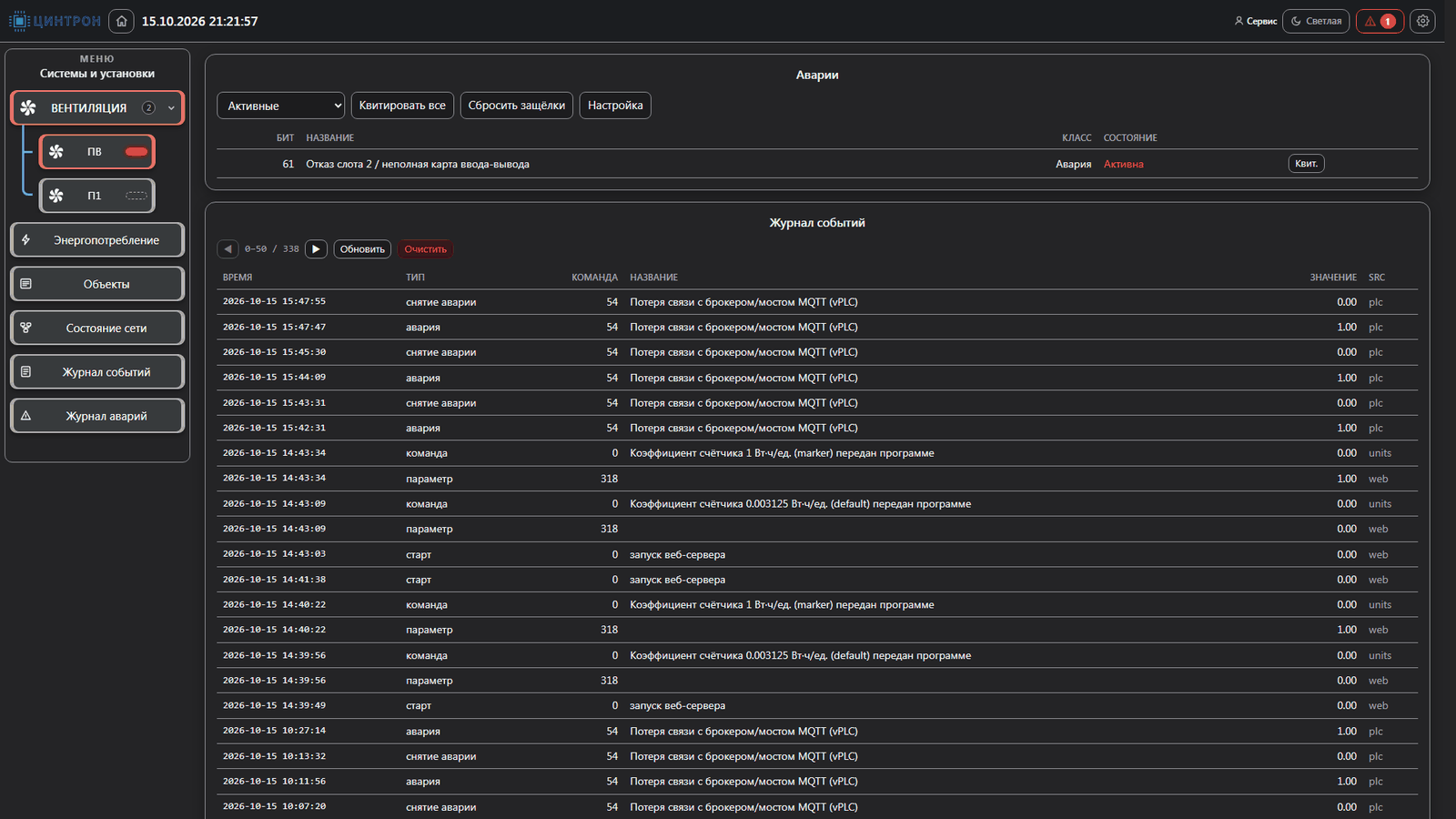Open alarm Настройка button
The width and height of the screenshot is (1456, 819).
(615, 106)
